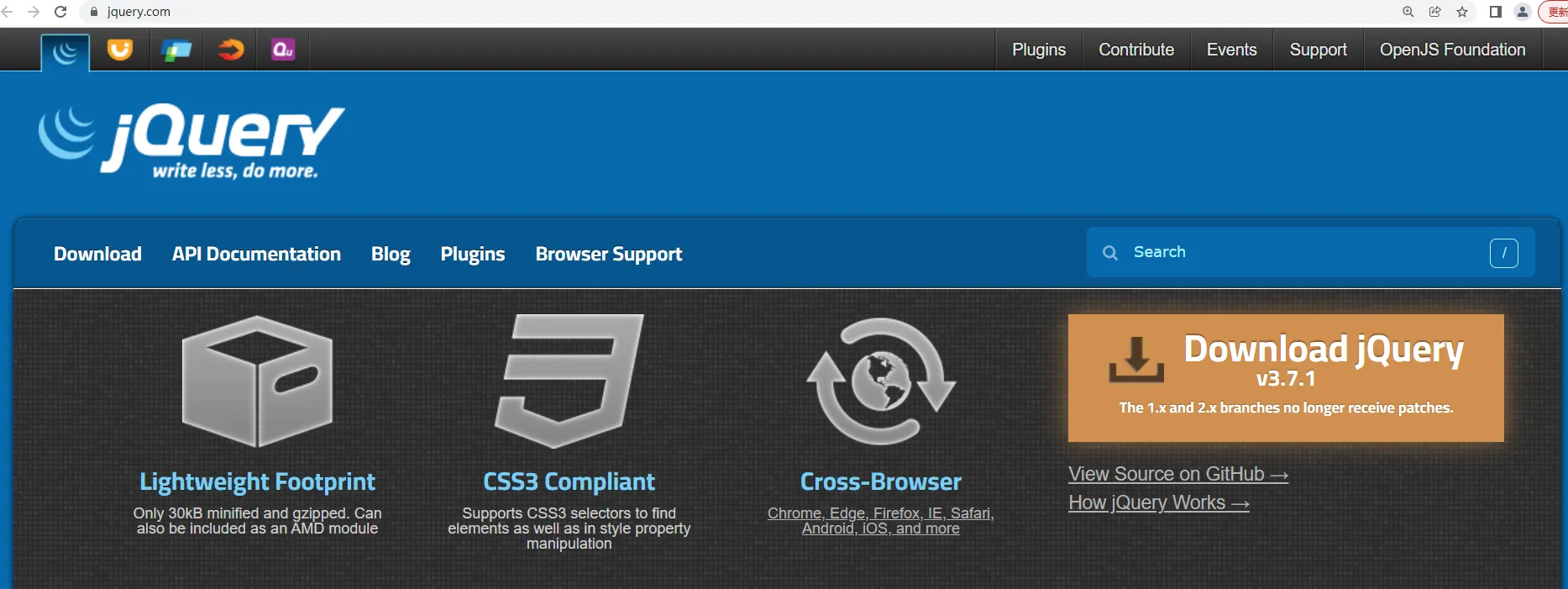Select the jQuery project icon tab

coord(66,52)
